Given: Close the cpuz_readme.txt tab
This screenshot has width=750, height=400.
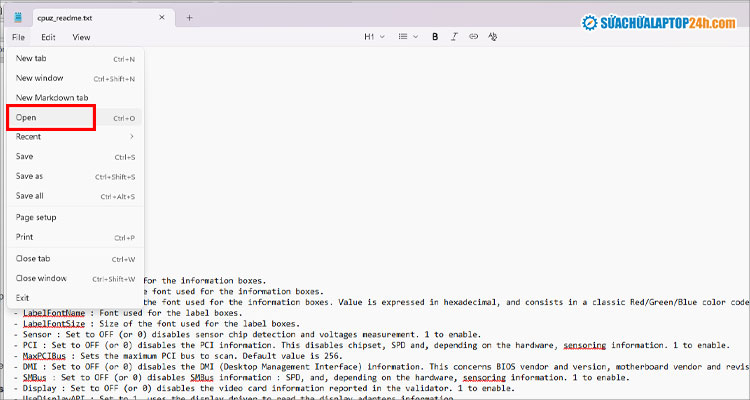Looking at the screenshot, I should (x=162, y=17).
